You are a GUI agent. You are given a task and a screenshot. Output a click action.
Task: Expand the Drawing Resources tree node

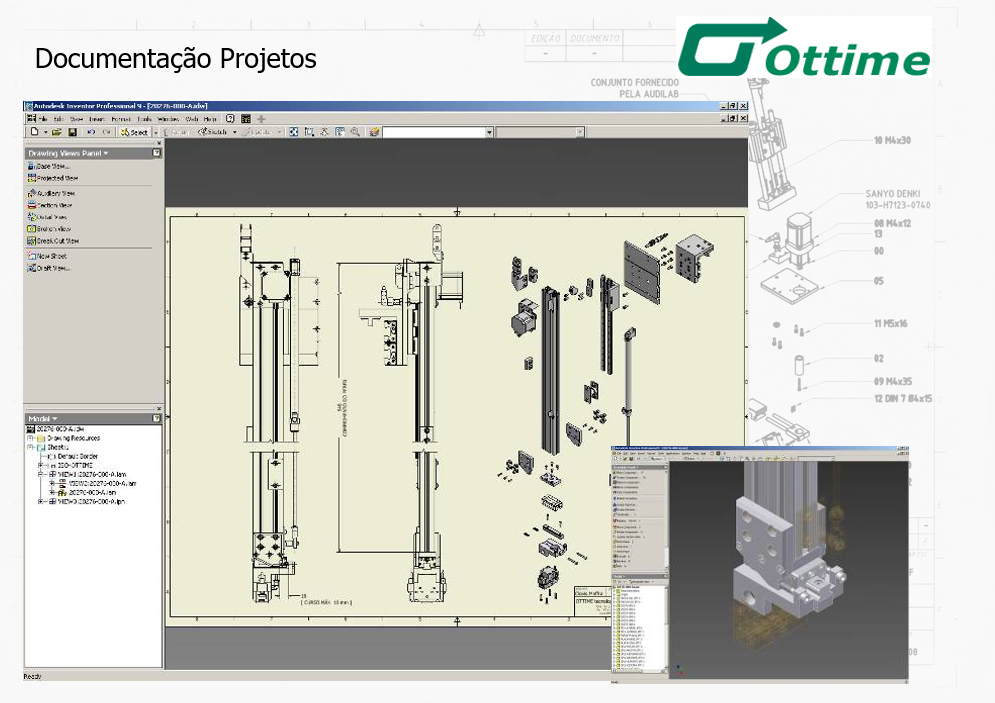coord(31,438)
